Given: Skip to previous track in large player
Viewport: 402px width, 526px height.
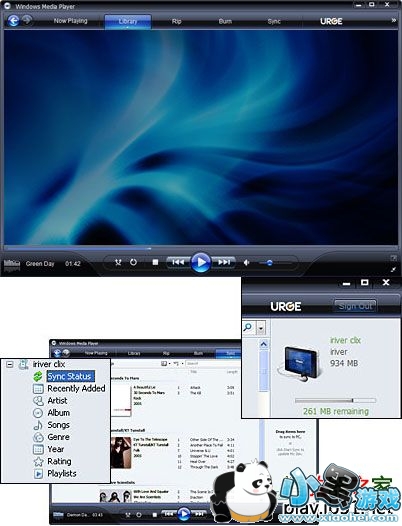Looking at the screenshot, I should click(x=178, y=262).
